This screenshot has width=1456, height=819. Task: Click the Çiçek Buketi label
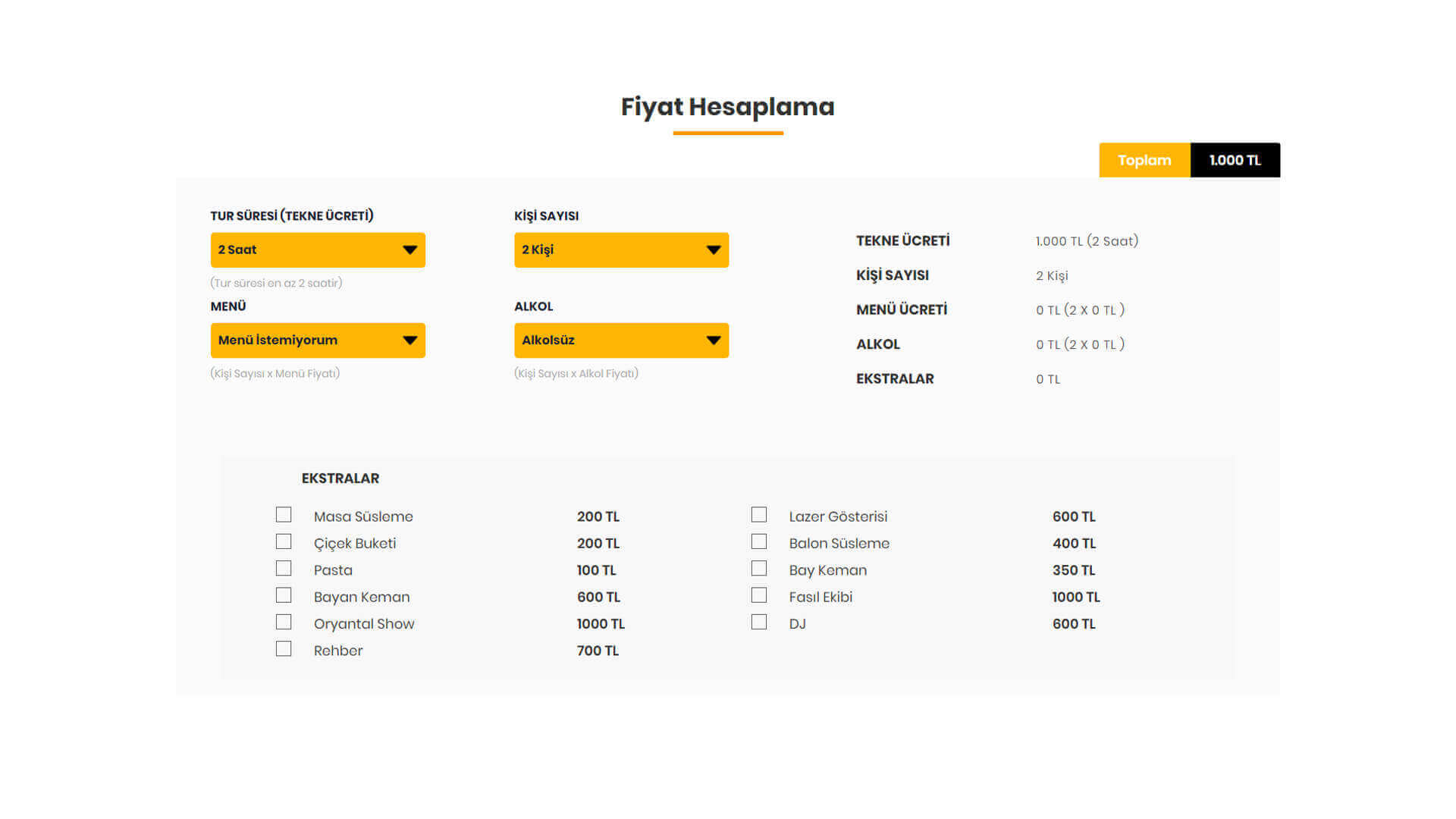tap(355, 544)
